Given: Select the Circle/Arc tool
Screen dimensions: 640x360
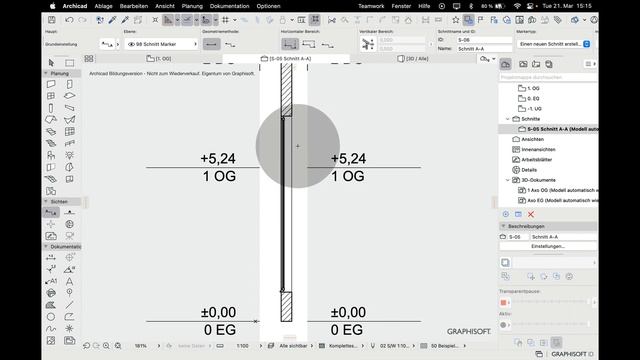Looking at the screenshot, I should (51, 317).
